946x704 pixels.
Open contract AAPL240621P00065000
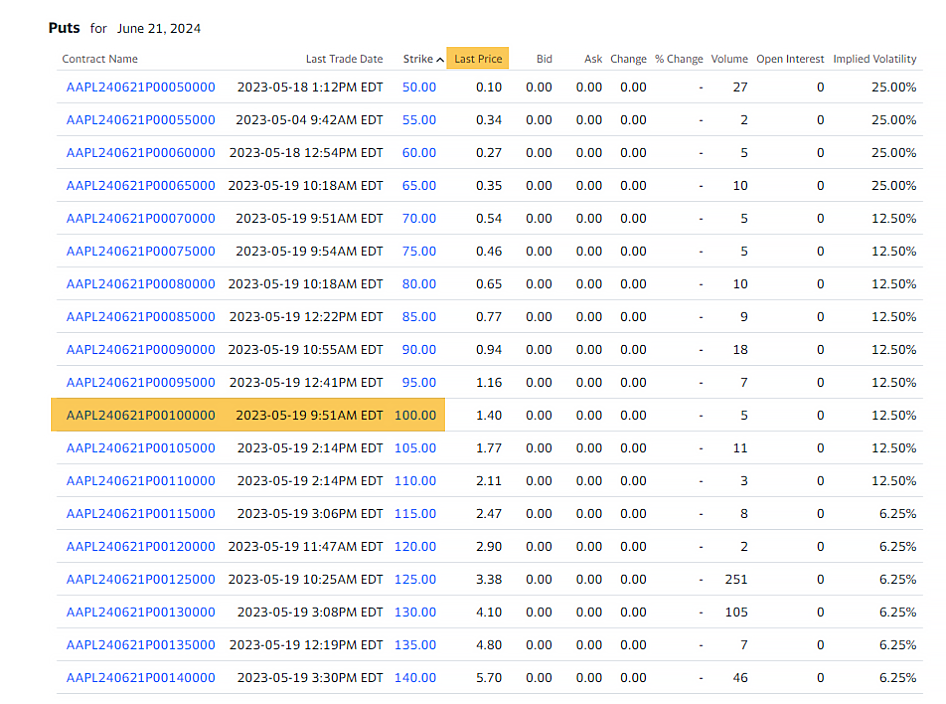pyautogui.click(x=141, y=185)
